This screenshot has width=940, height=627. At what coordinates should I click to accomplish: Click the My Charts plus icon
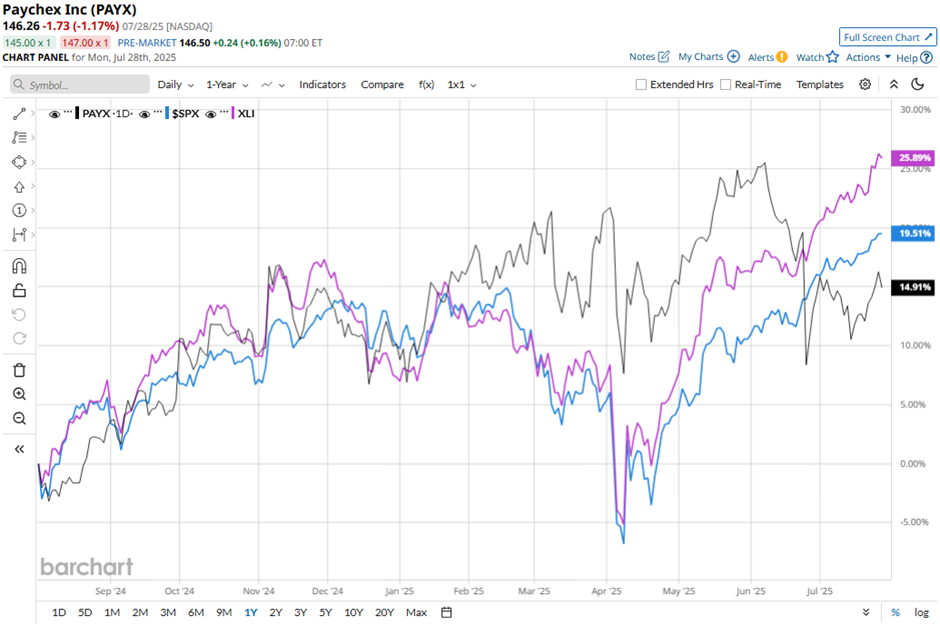point(733,56)
